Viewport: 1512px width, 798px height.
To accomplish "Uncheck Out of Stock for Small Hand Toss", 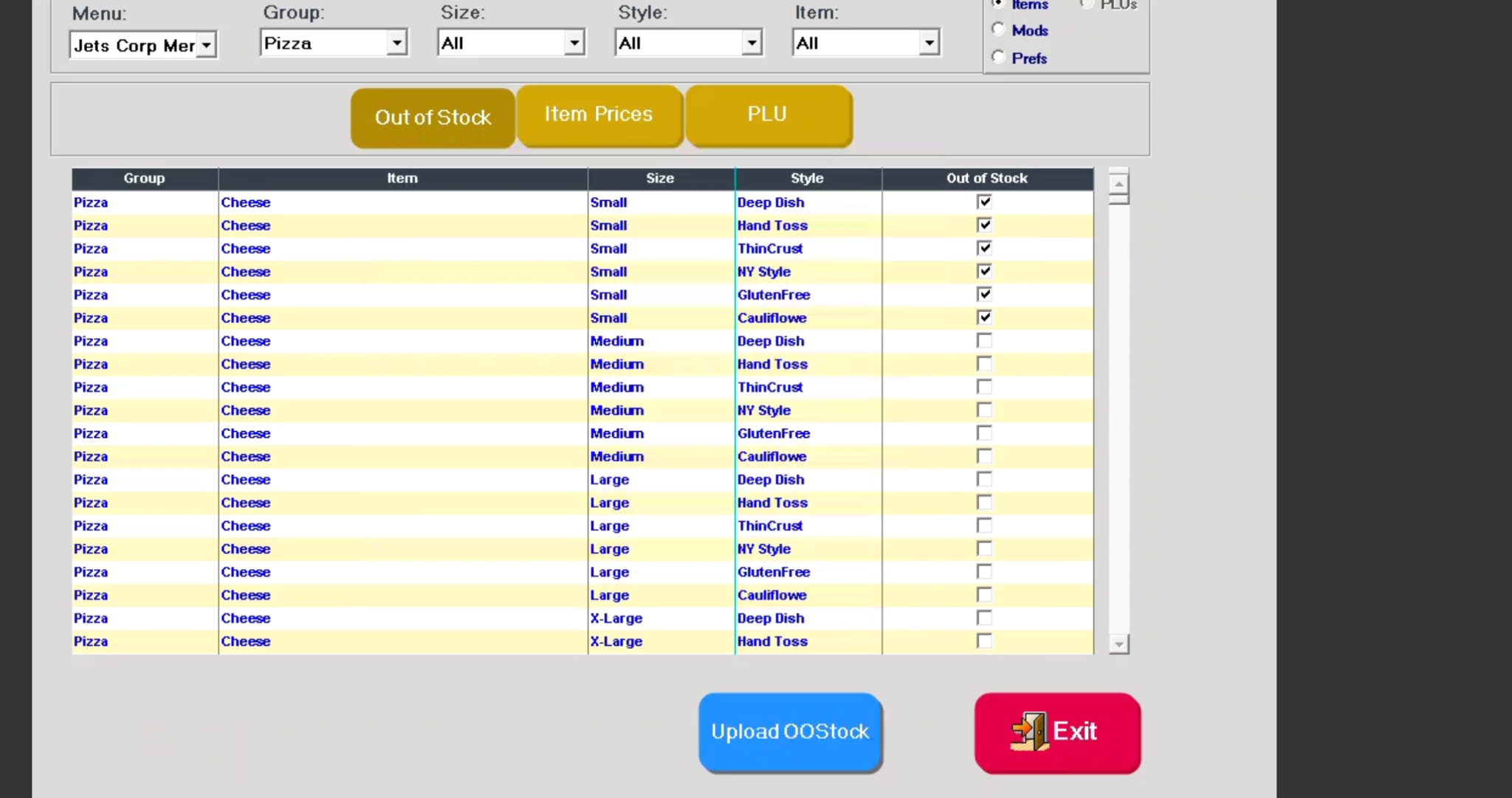I will pos(984,224).
